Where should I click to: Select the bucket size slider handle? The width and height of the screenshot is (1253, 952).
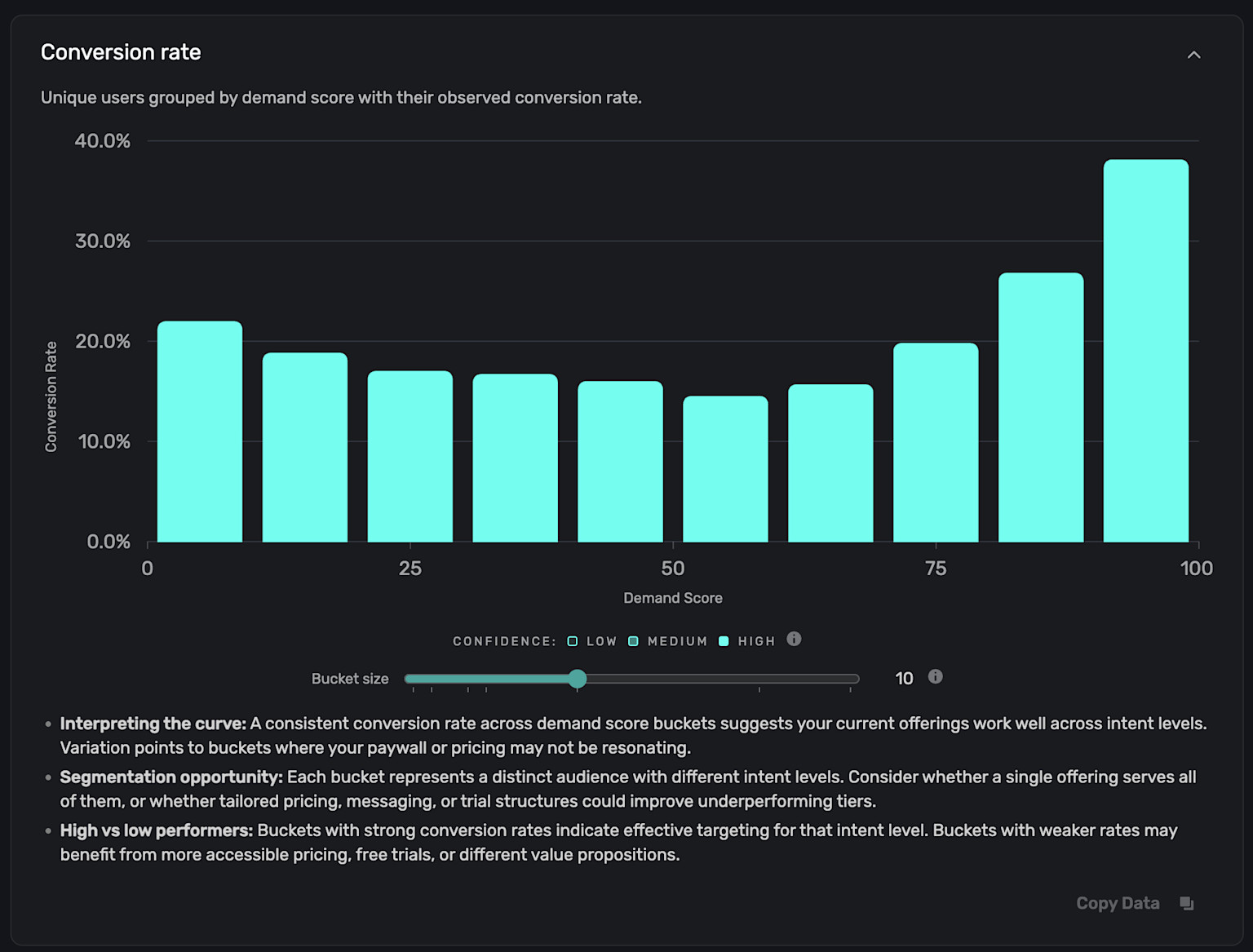click(x=578, y=679)
